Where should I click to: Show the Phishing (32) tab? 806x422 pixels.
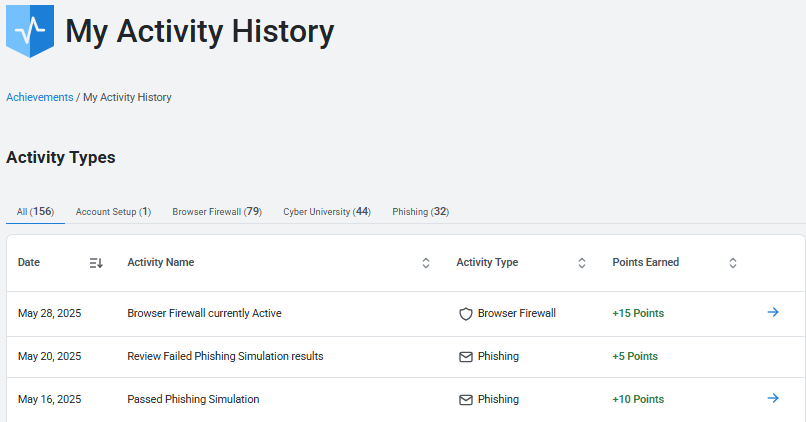pos(420,212)
